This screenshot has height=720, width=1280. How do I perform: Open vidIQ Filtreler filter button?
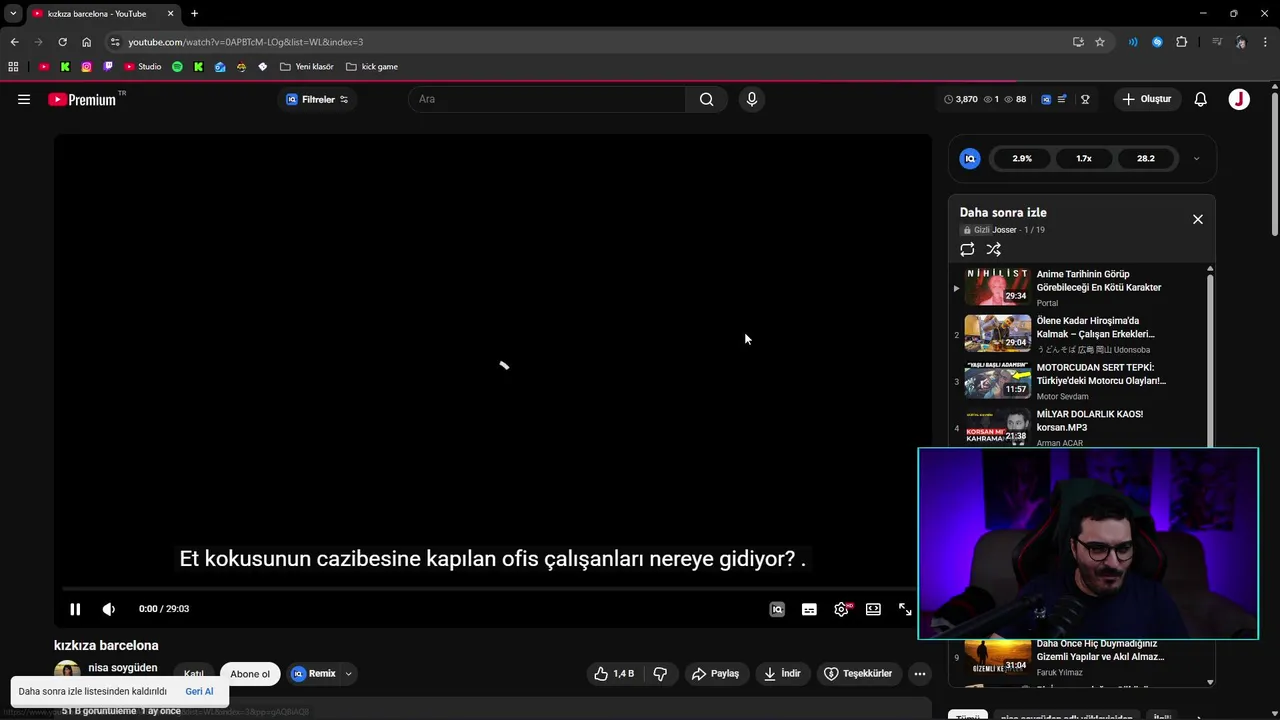[317, 99]
